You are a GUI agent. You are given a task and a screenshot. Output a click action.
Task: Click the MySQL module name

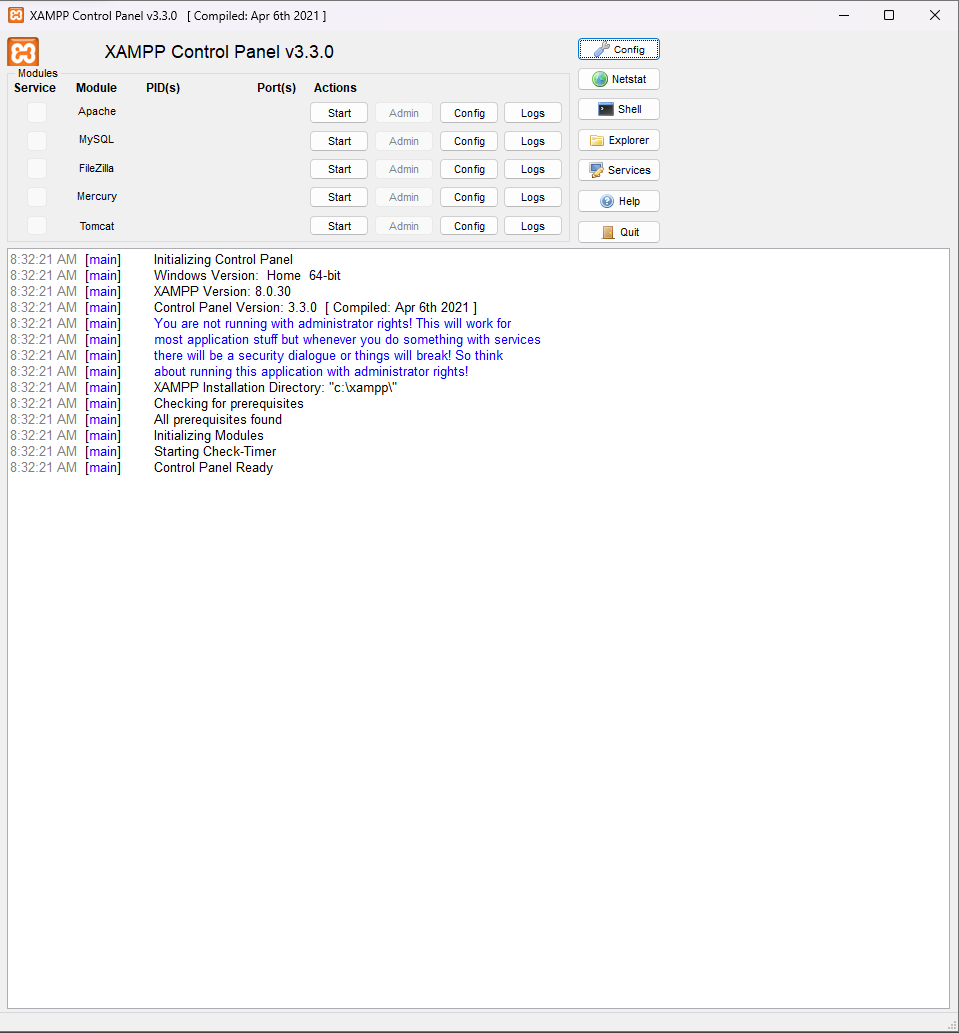[x=96, y=140]
